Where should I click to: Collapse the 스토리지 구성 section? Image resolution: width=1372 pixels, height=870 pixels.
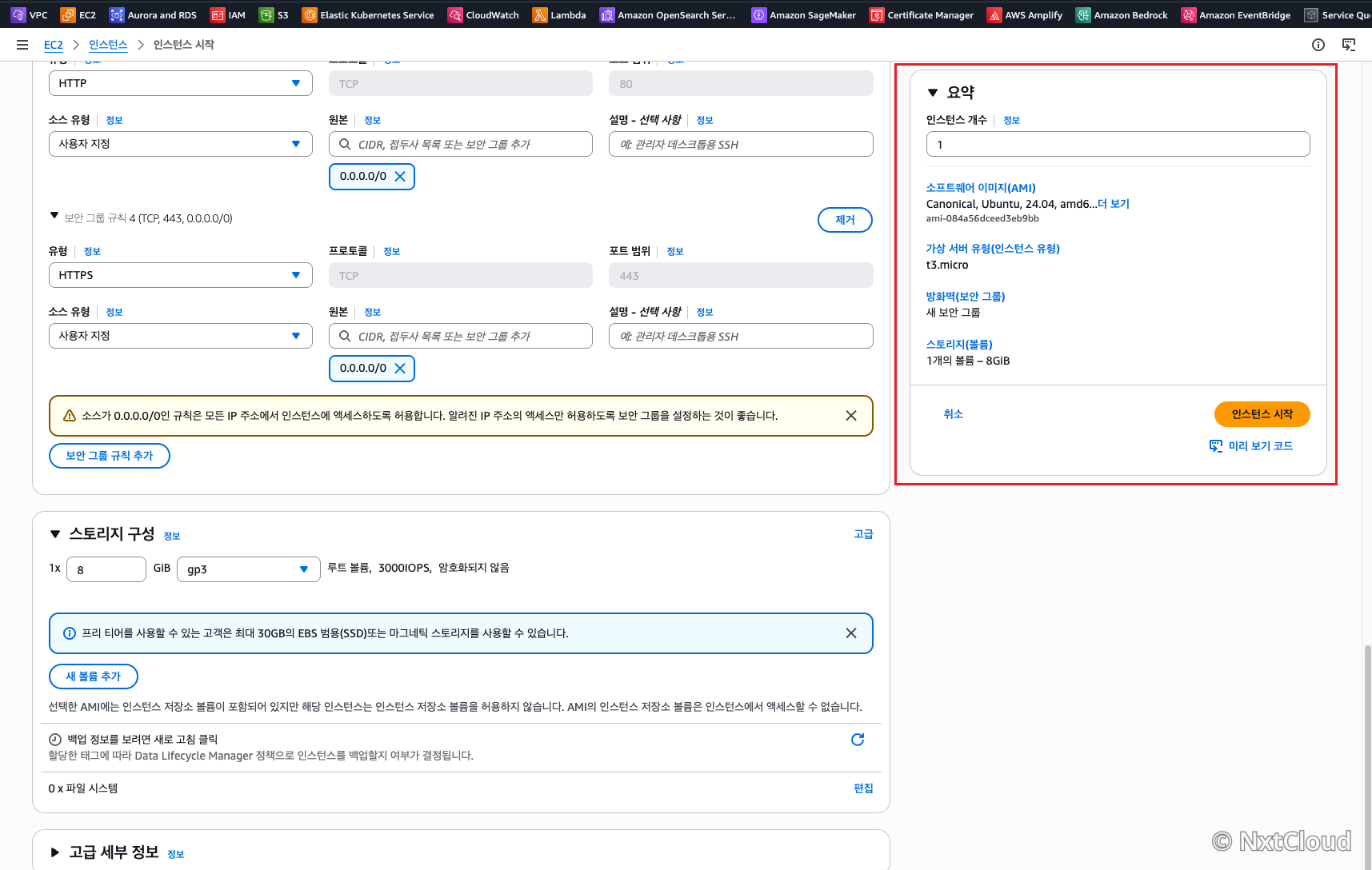click(55, 534)
